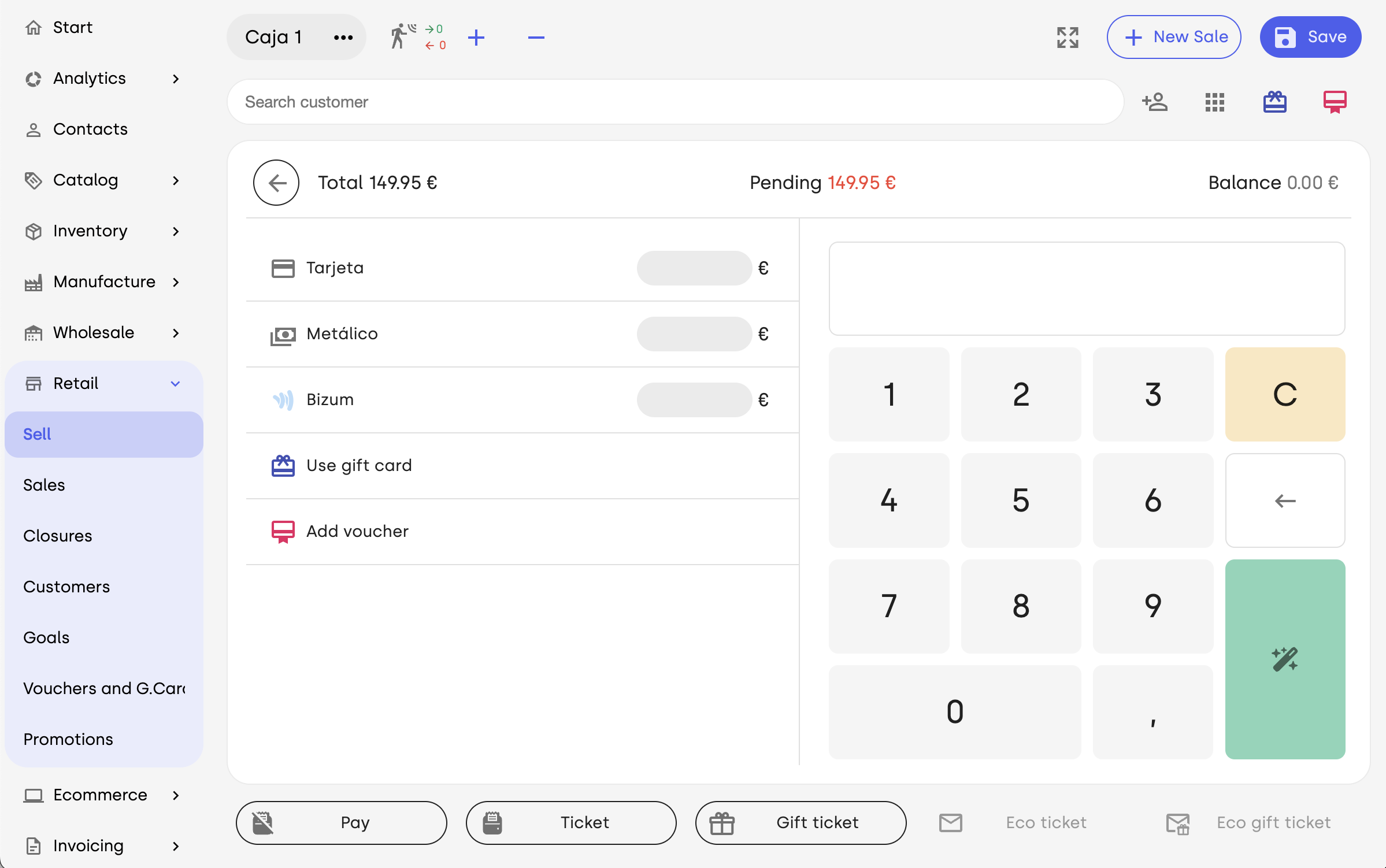The image size is (1386, 868).
Task: Click the fullscreen expand icon
Action: 1068,38
